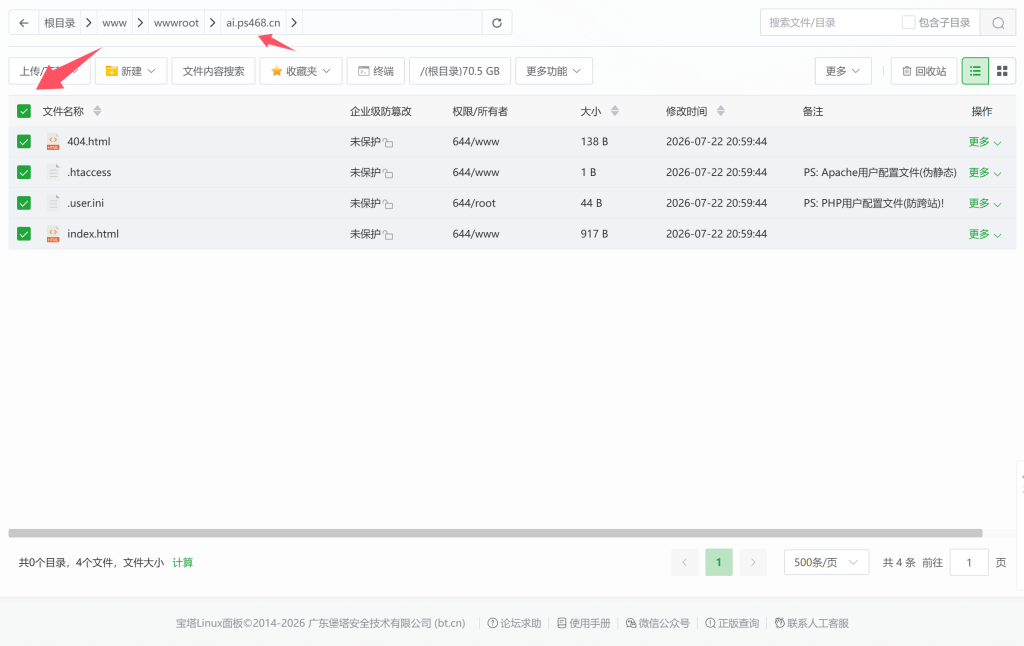
Task: Click the 计算 size link
Action: (x=183, y=562)
